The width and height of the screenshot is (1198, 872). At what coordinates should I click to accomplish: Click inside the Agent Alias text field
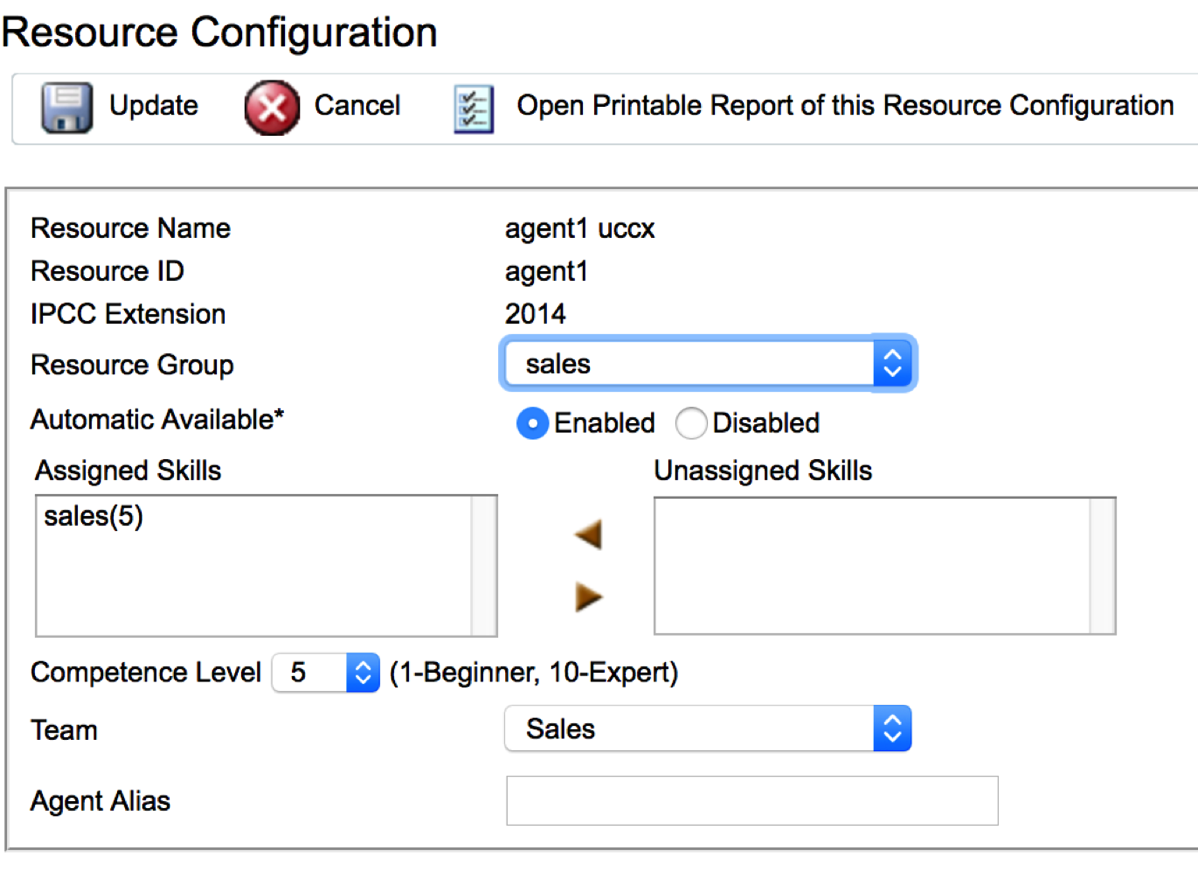752,801
